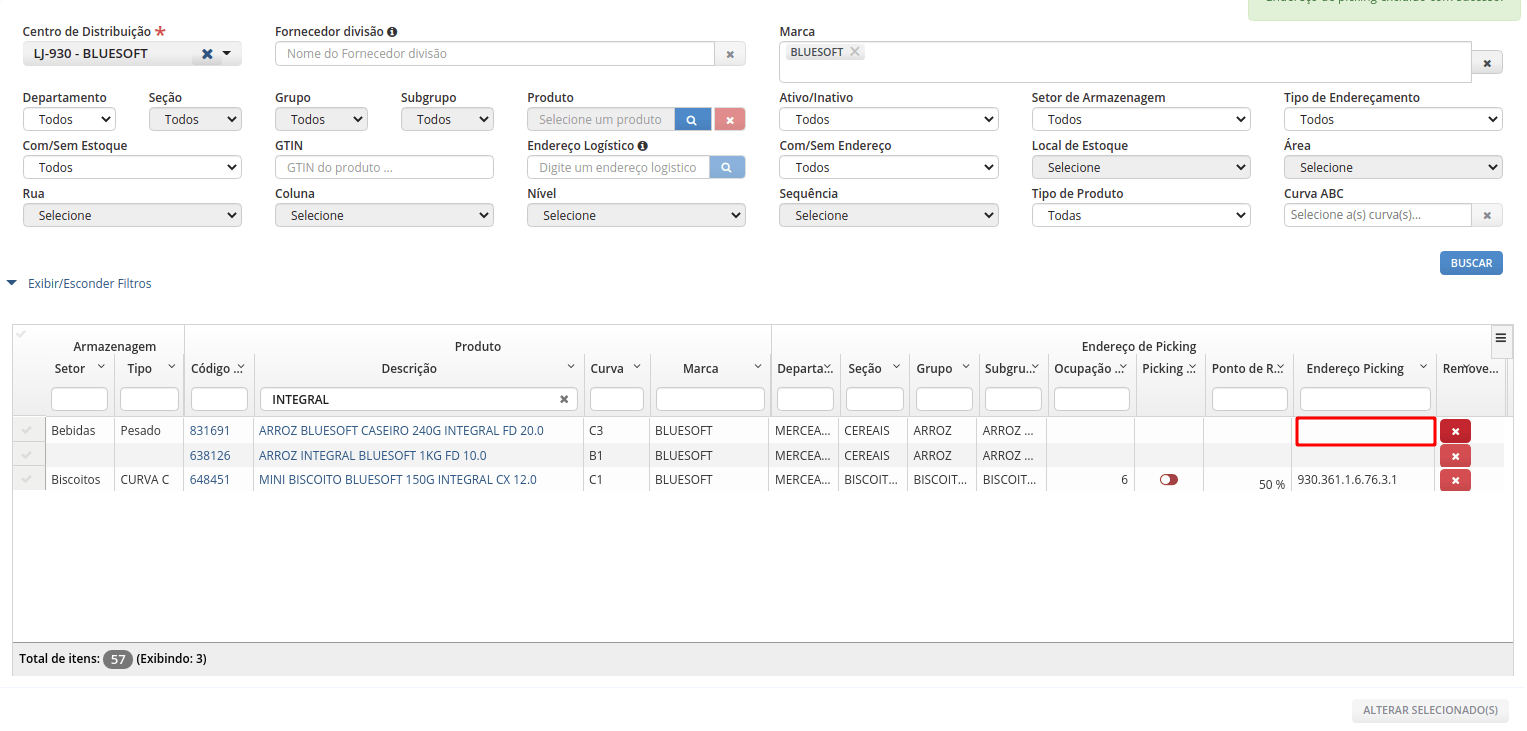This screenshot has width=1527, height=731.
Task: Focus the GTIN do produto input
Action: click(x=384, y=168)
